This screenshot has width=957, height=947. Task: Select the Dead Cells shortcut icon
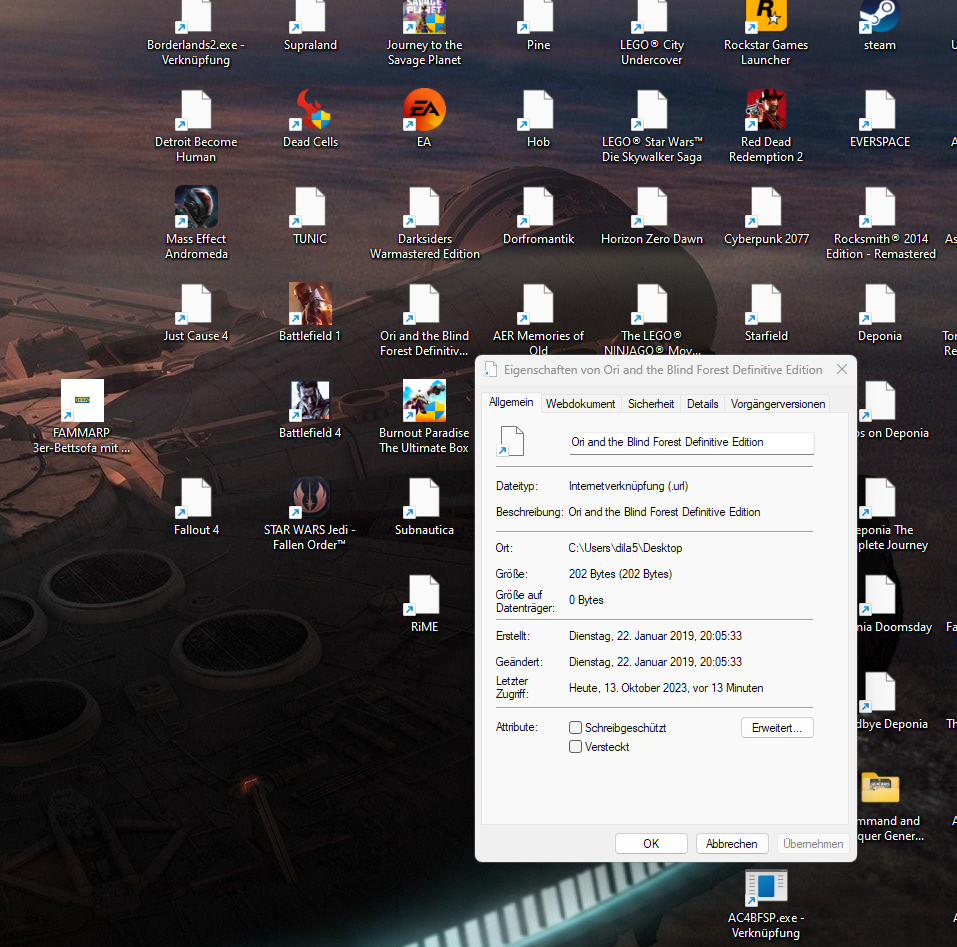(x=310, y=110)
